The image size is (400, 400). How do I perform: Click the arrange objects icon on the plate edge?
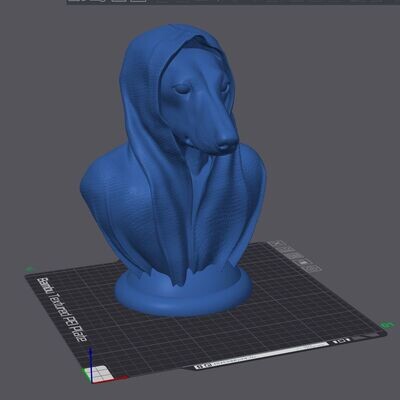coord(295,256)
